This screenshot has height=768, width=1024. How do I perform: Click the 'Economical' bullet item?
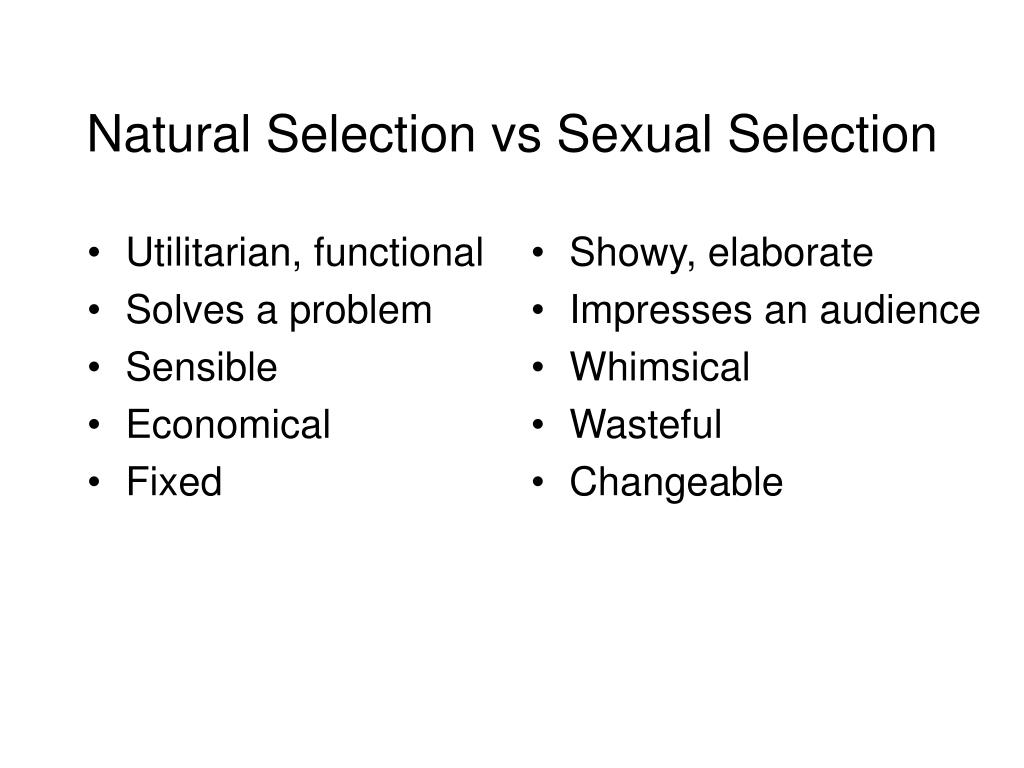229,424
